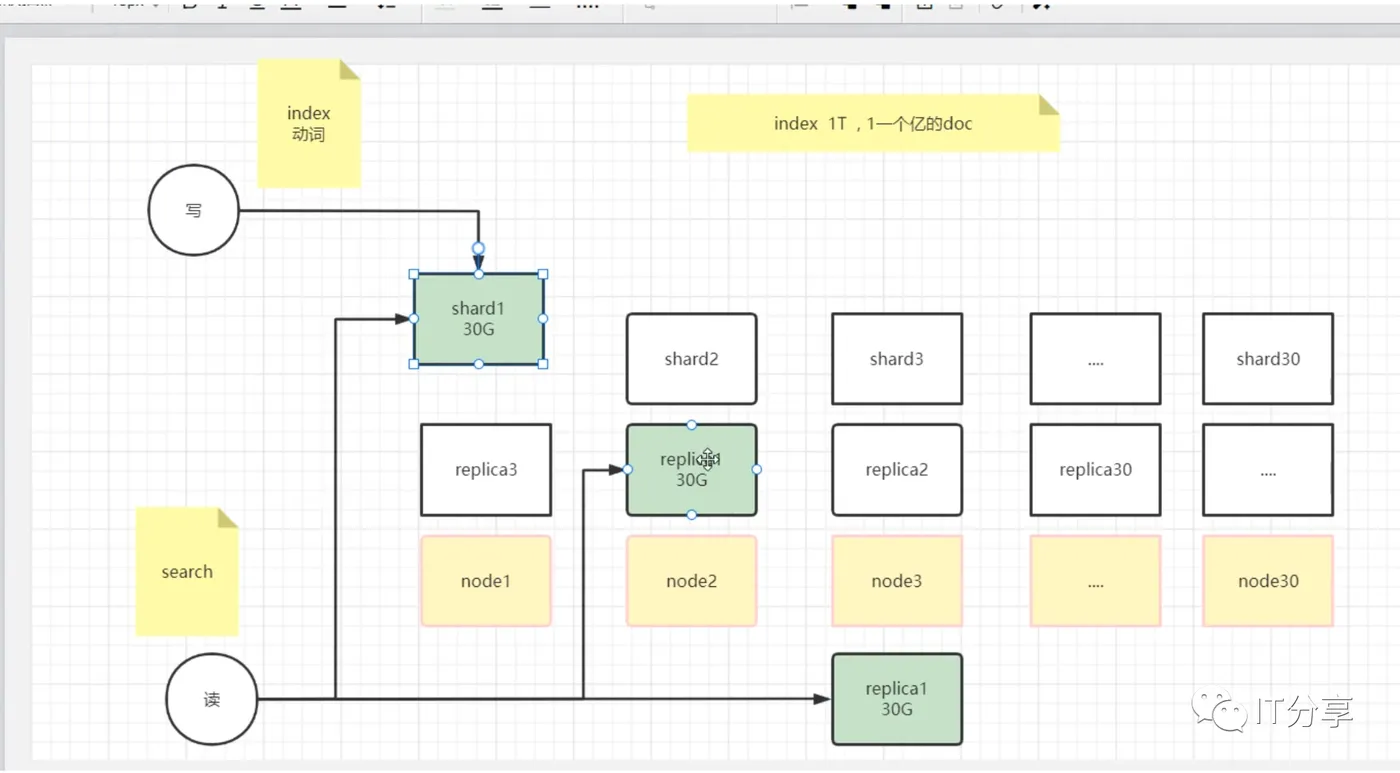Click the top connection point of the green replica box above node2
The image size is (1400, 773).
692,425
